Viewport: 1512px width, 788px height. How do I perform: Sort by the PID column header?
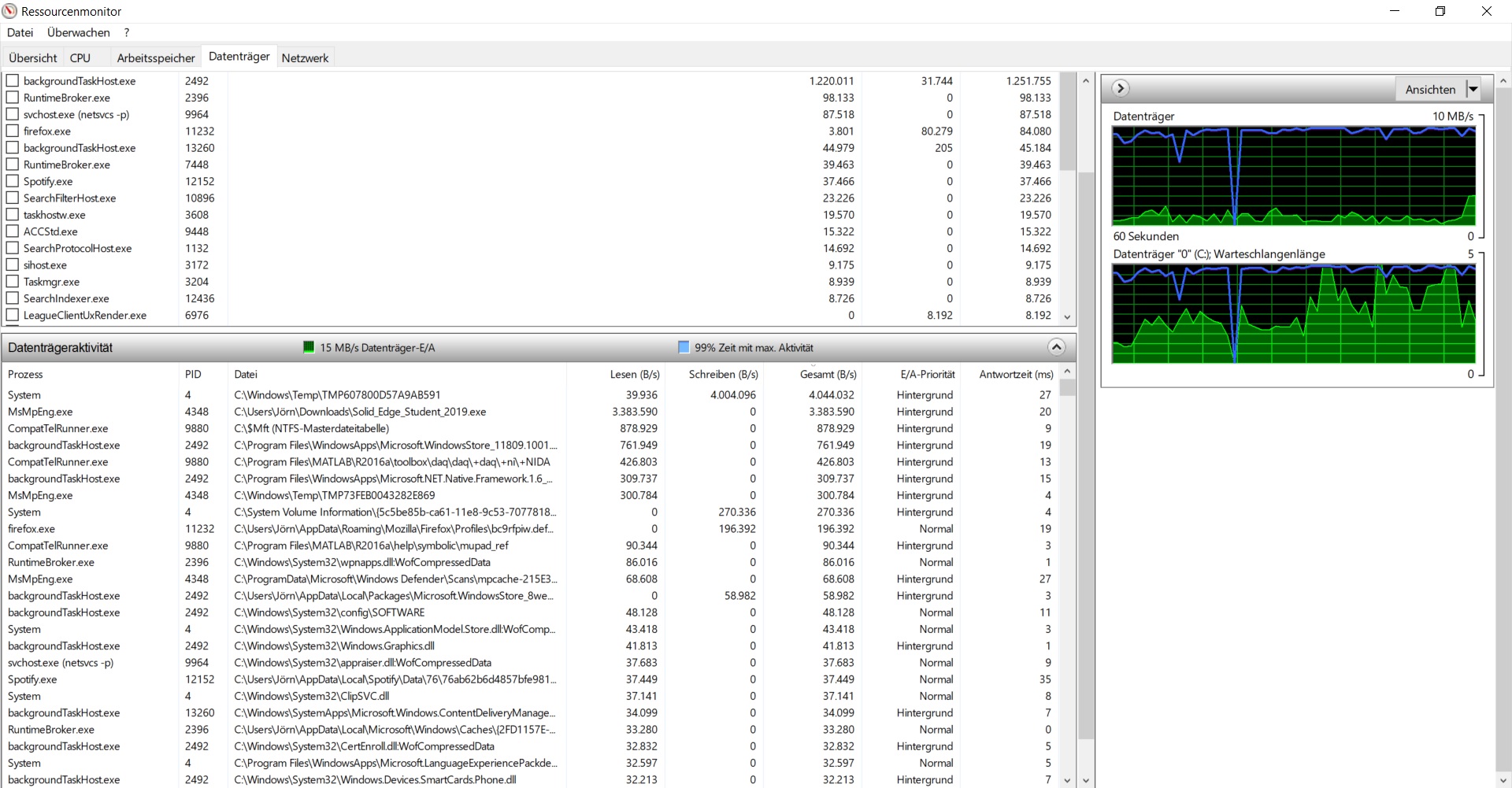pyautogui.click(x=203, y=375)
